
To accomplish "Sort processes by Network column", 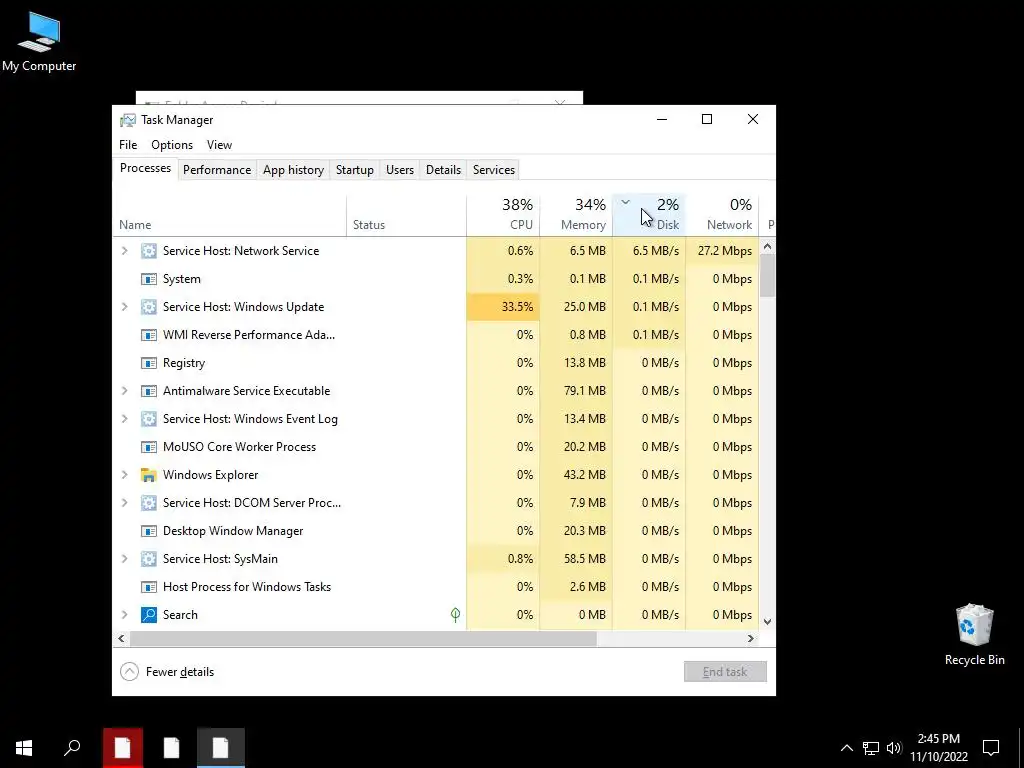I will 722,215.
